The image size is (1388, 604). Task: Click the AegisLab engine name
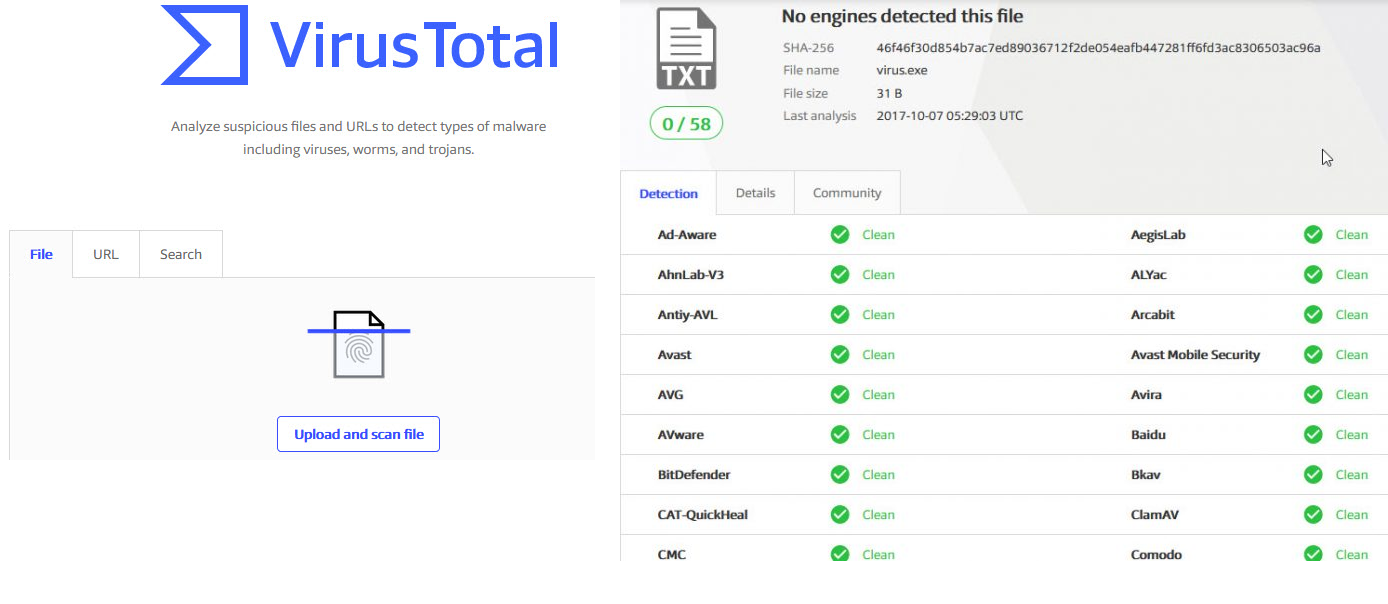click(x=1158, y=234)
